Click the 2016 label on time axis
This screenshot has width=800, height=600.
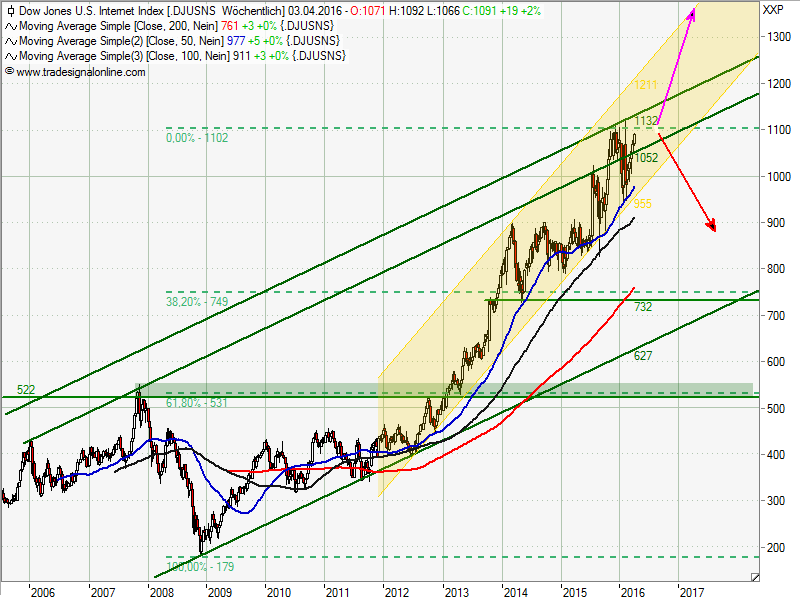pyautogui.click(x=633, y=592)
